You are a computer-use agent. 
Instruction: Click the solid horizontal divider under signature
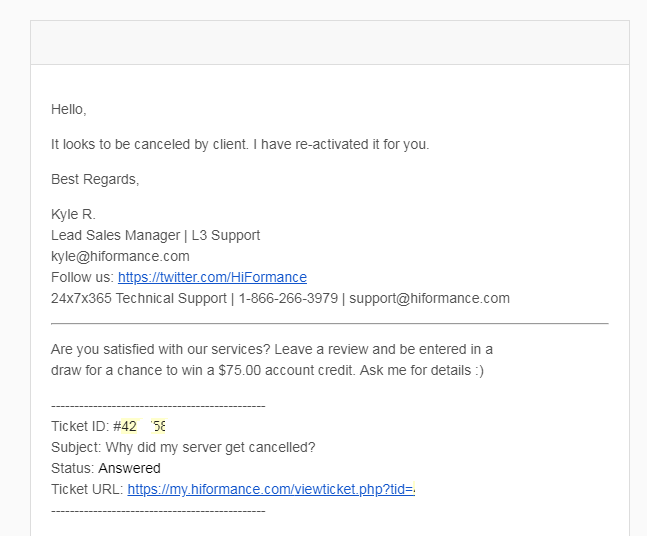point(330,324)
